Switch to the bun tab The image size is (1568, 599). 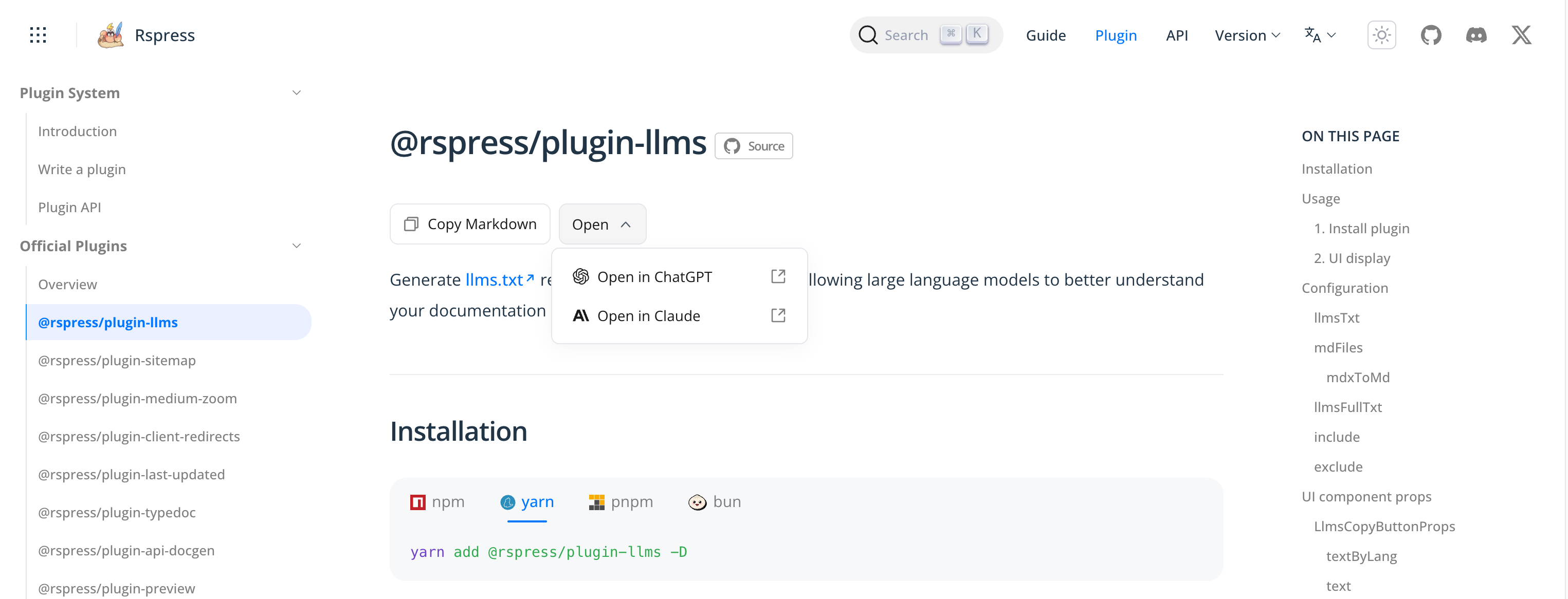[x=715, y=502]
